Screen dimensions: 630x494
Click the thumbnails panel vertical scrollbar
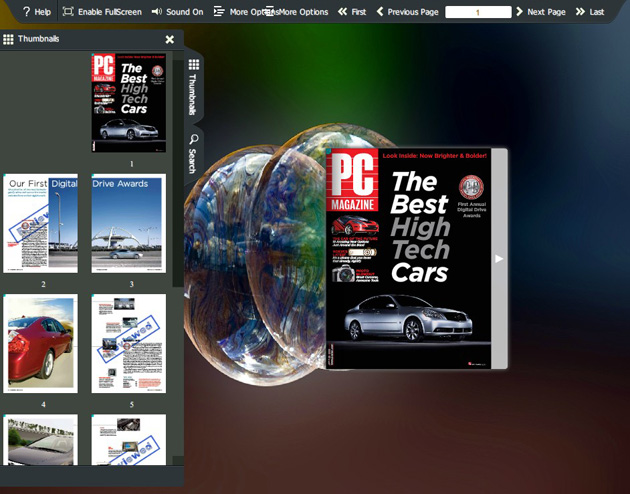click(178, 174)
